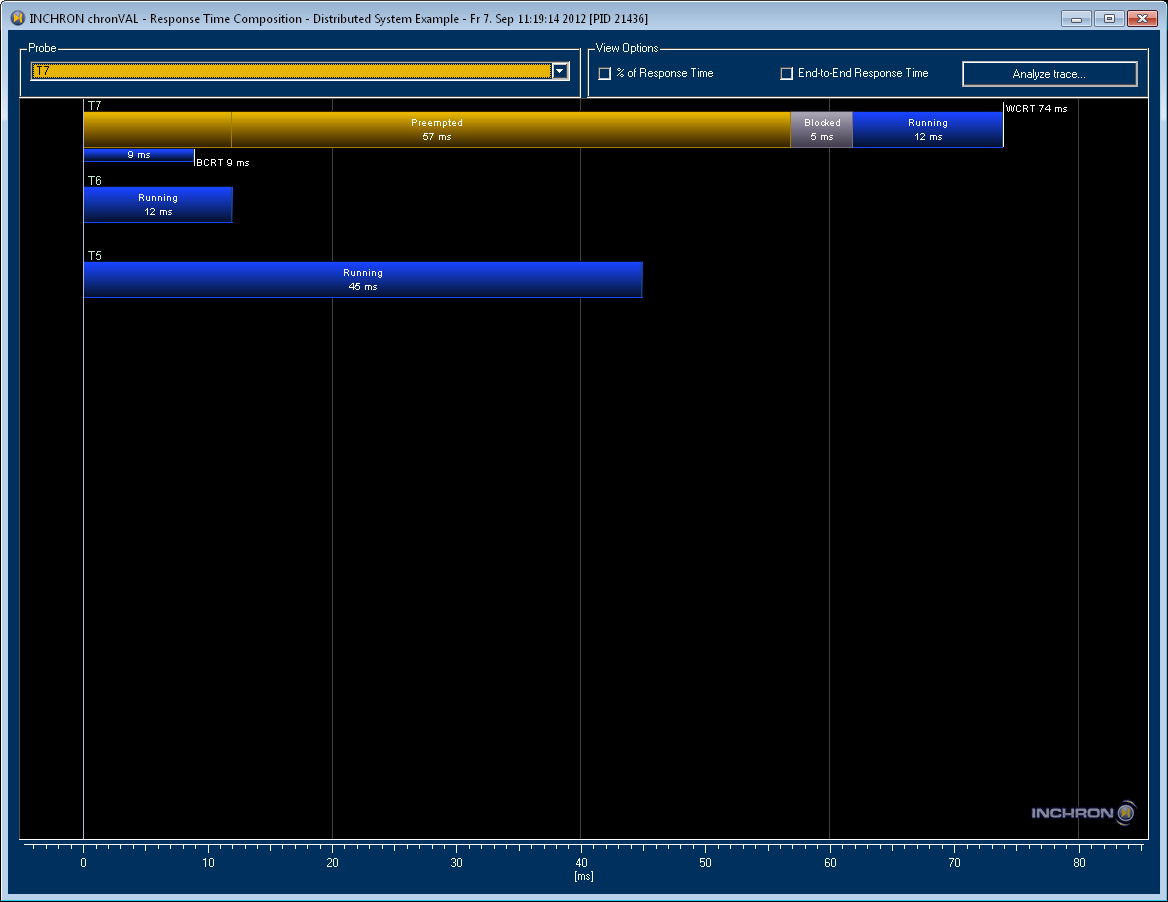Click the 40 ms axis tick label
The height and width of the screenshot is (902, 1168).
click(x=581, y=863)
